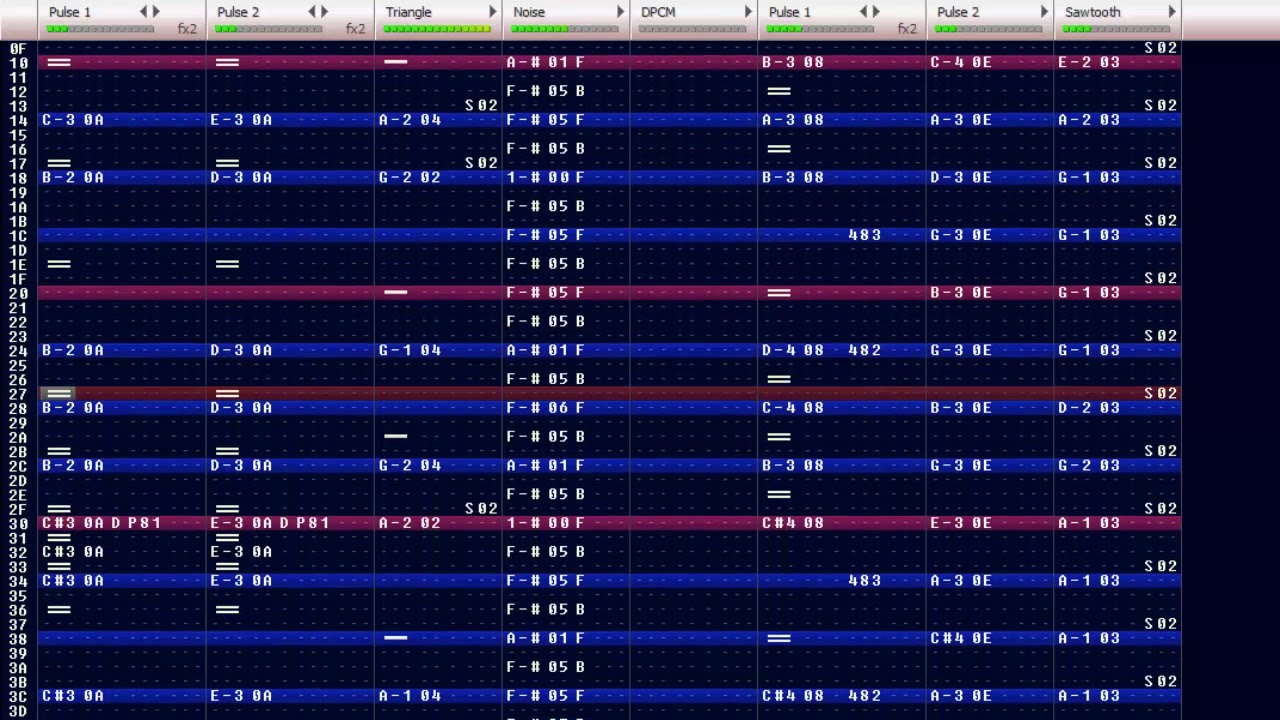Click row number 30
The width and height of the screenshot is (1280, 720).
pos(18,523)
